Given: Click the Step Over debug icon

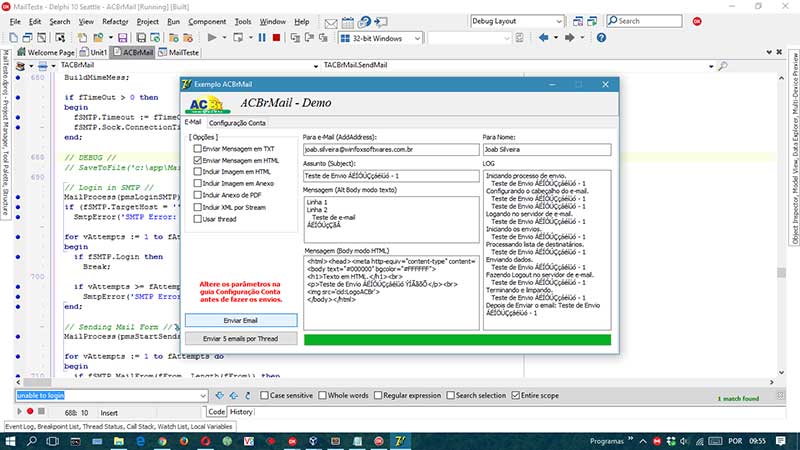Looking at the screenshot, I should (x=309, y=37).
